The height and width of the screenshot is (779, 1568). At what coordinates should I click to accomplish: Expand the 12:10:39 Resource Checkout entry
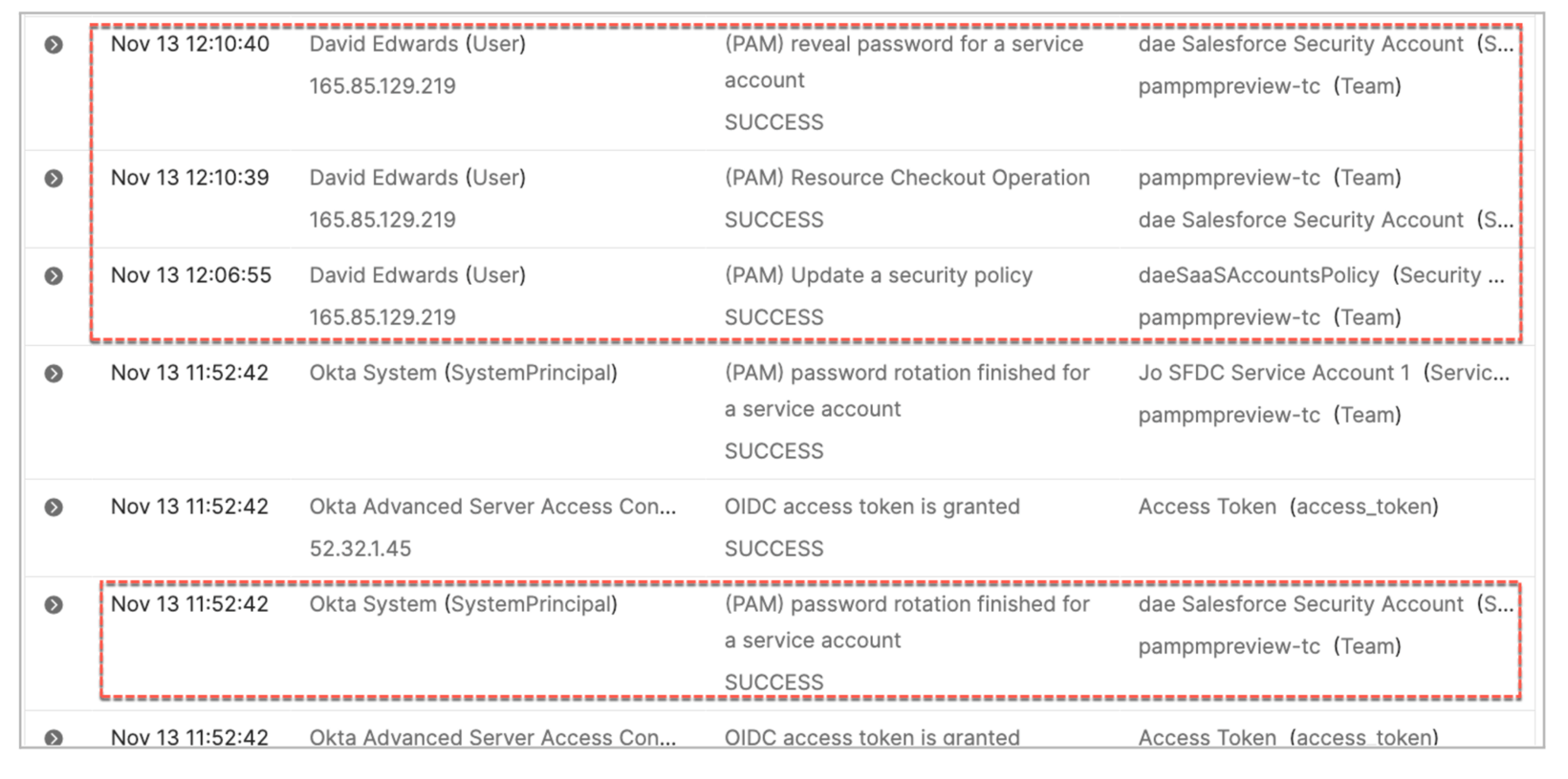click(54, 179)
